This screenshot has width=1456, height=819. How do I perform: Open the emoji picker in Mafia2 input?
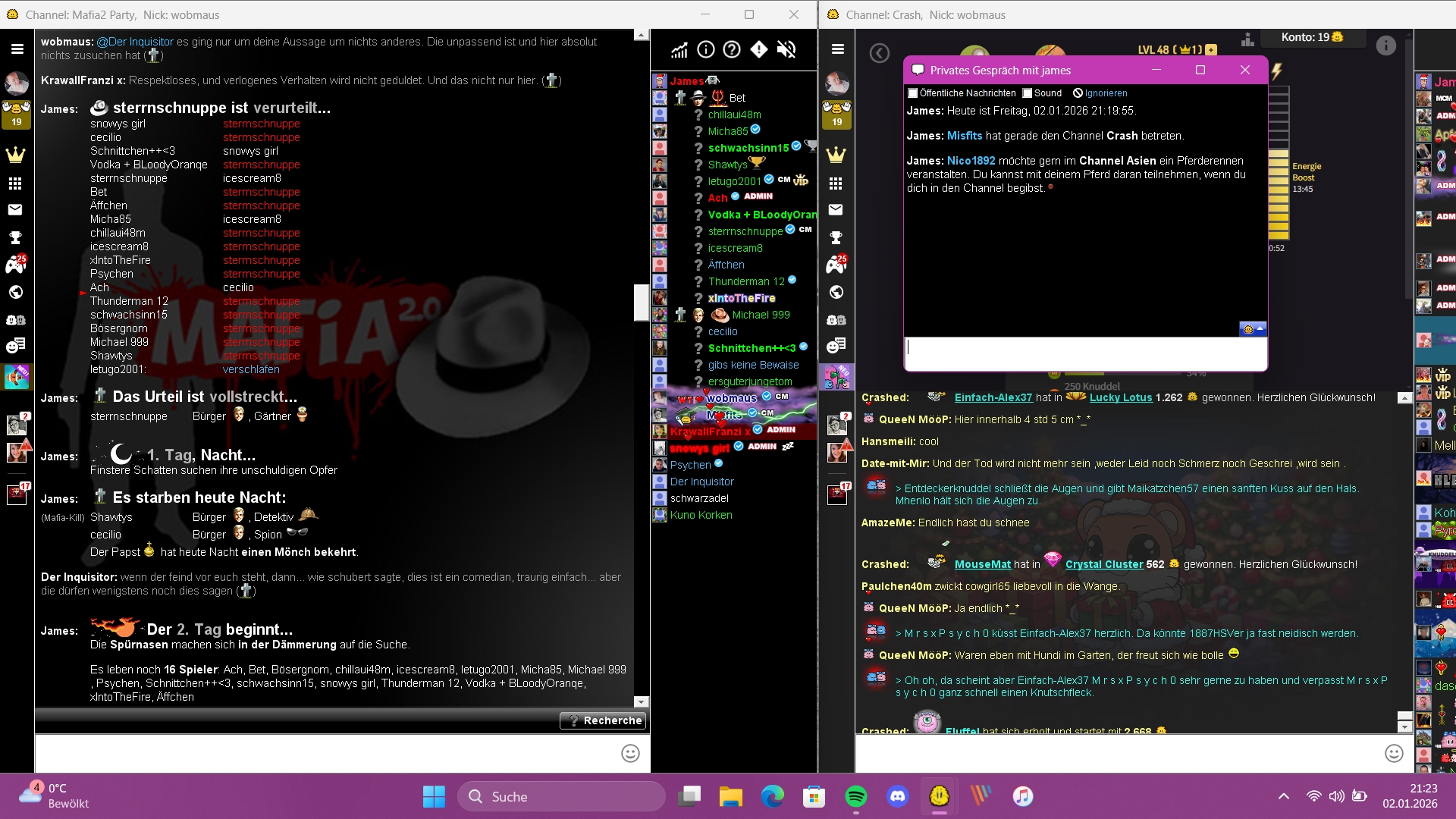(630, 753)
